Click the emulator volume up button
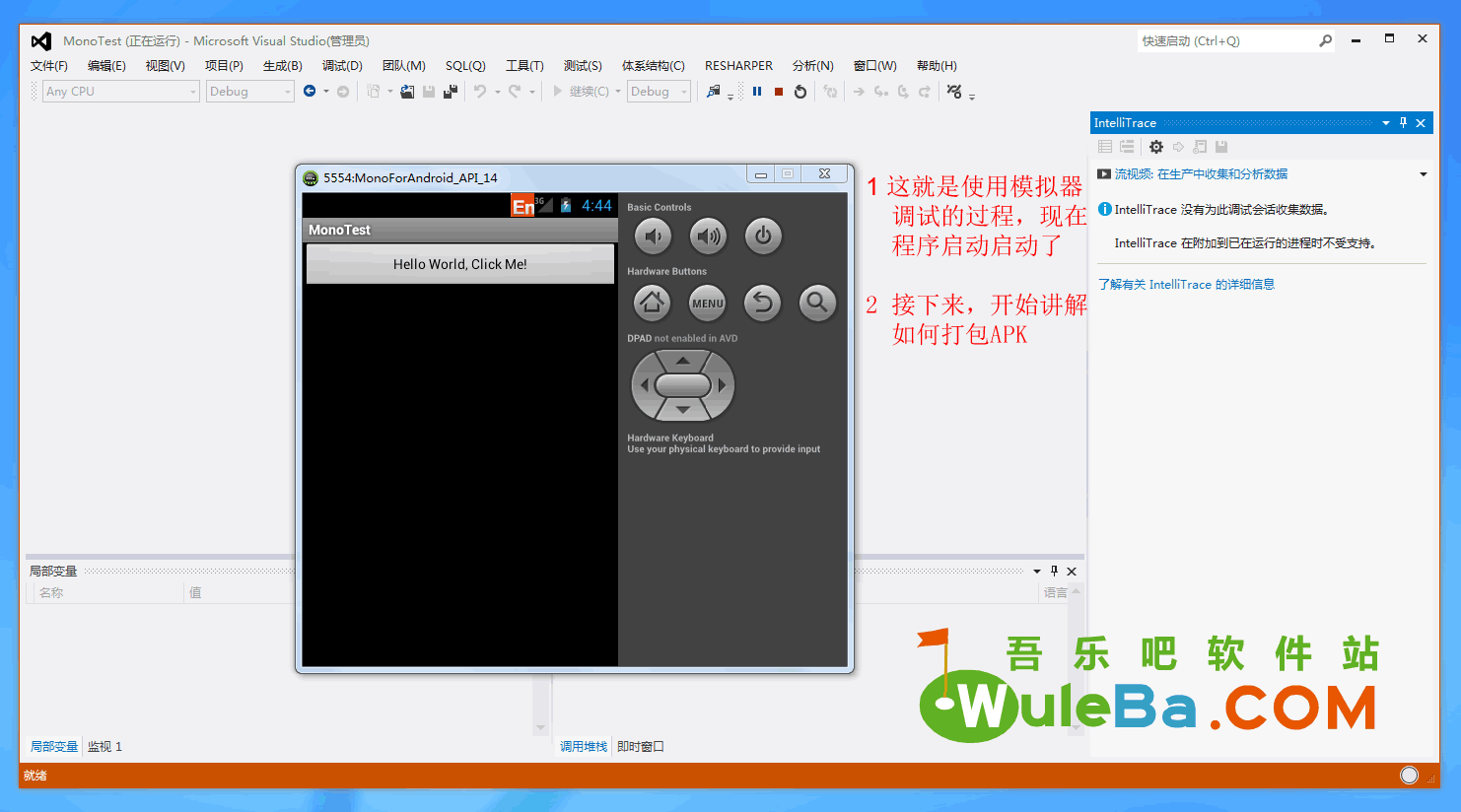This screenshot has width=1461, height=812. pos(708,237)
